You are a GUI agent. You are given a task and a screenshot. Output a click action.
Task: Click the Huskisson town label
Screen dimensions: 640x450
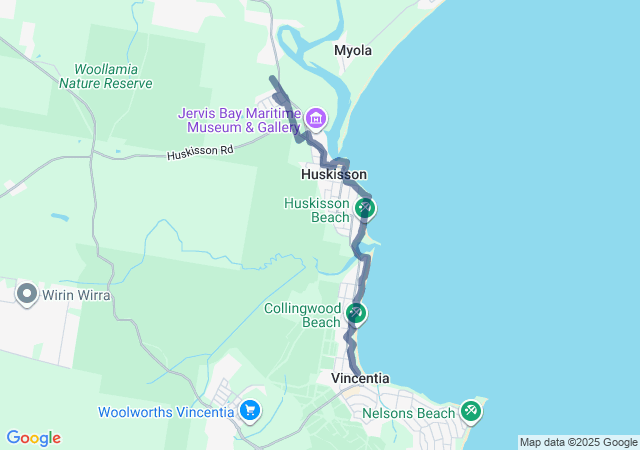click(x=334, y=174)
